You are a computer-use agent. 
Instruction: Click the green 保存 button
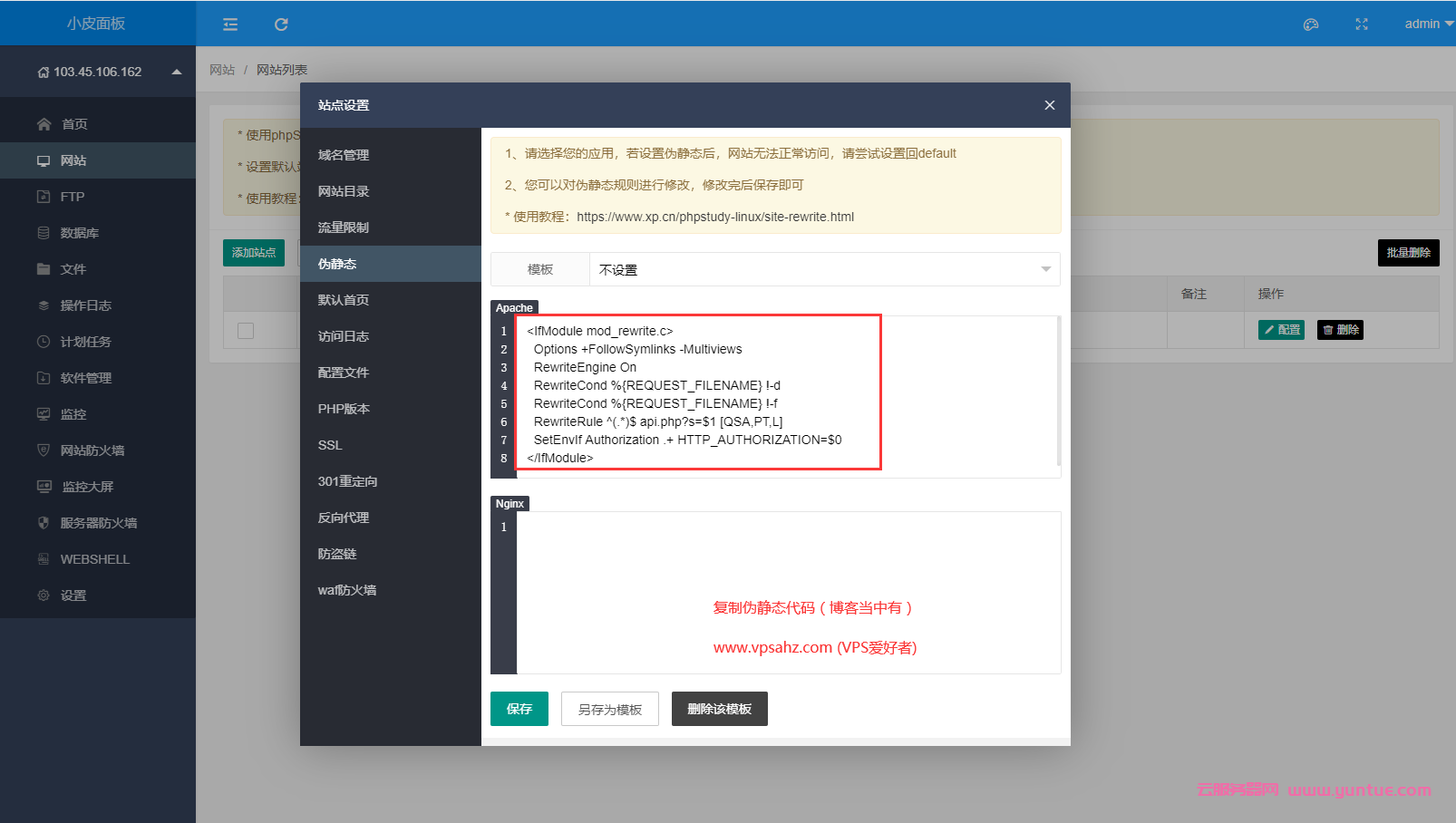coord(519,709)
